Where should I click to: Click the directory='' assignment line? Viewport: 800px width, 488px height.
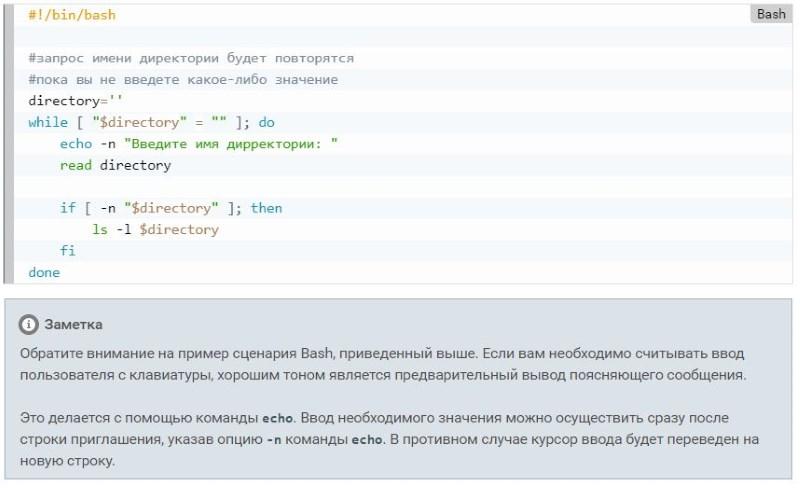click(x=76, y=101)
